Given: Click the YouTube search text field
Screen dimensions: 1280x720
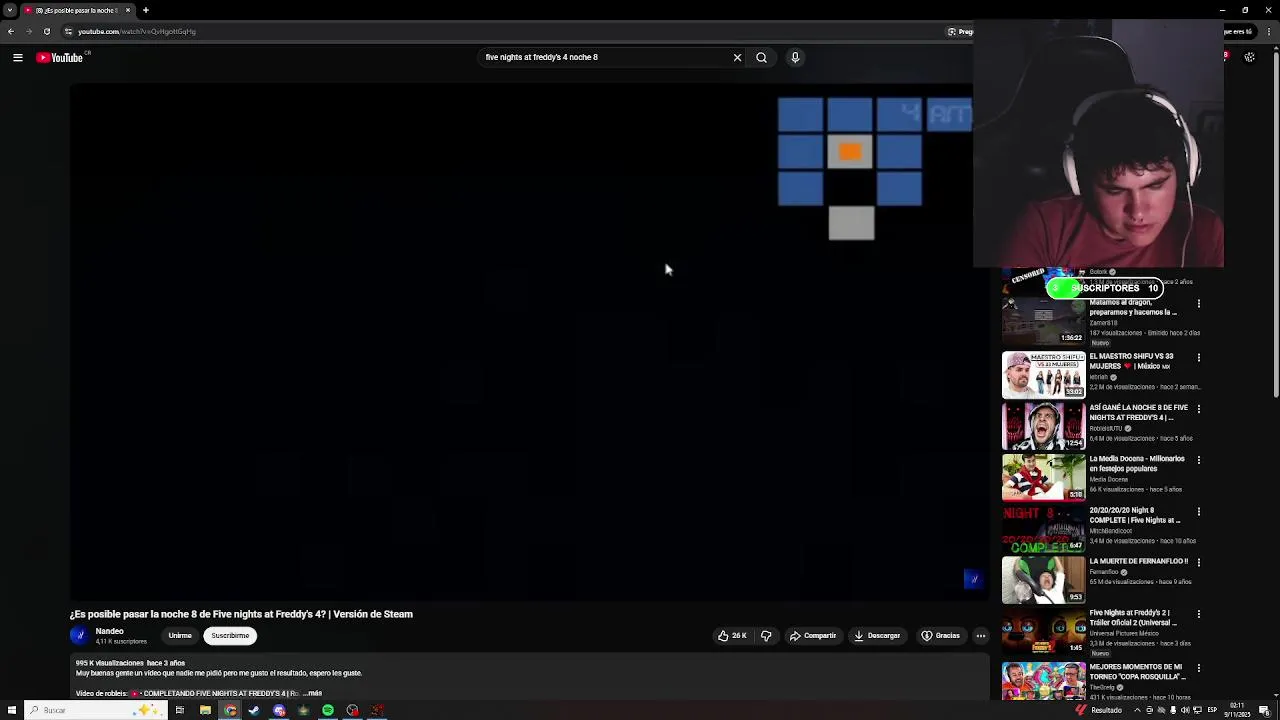Looking at the screenshot, I should click(605, 58).
